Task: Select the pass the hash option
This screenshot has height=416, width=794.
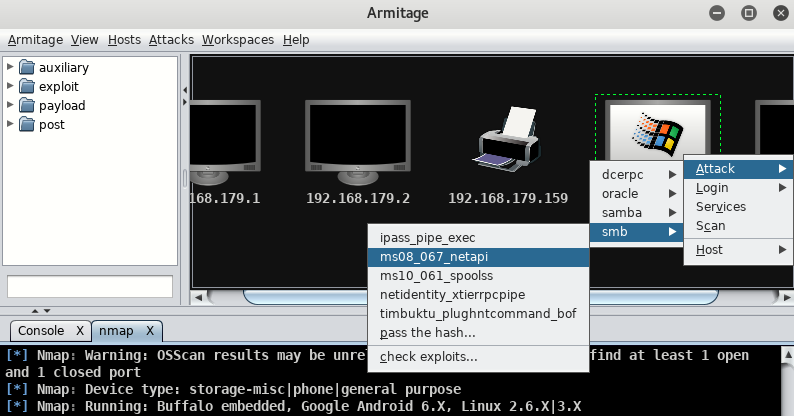Action: pos(479,332)
